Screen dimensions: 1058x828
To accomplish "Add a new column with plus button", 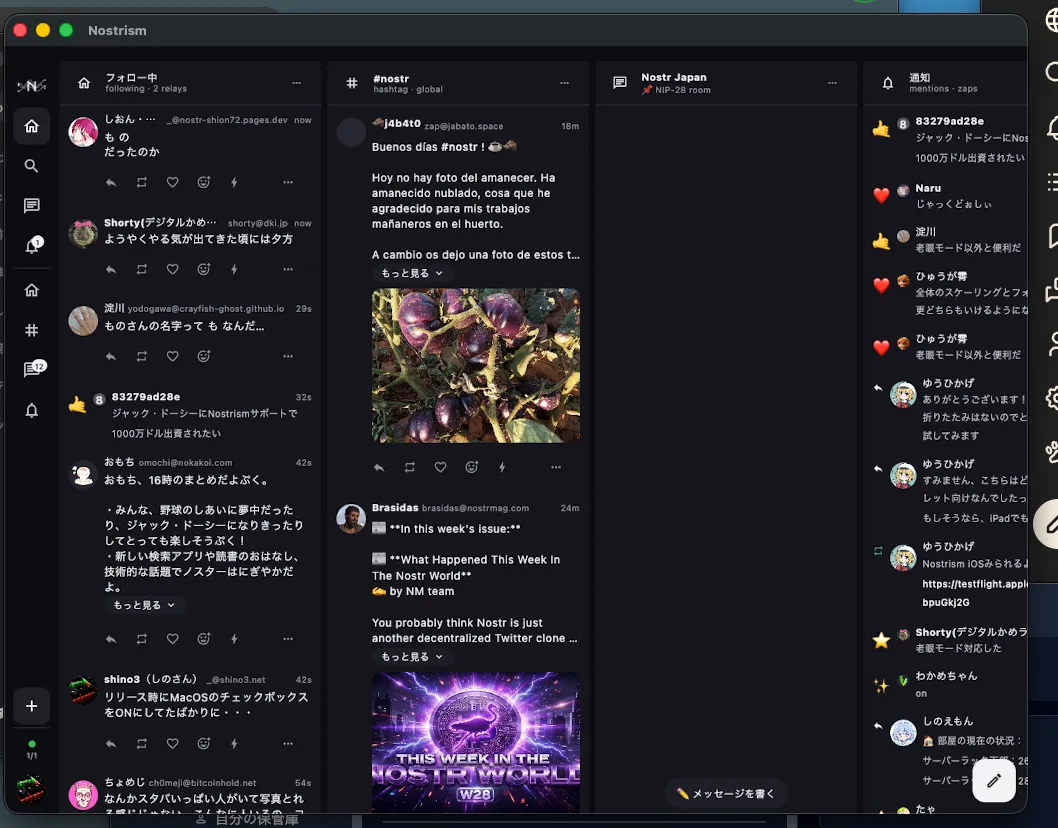I will [31, 706].
